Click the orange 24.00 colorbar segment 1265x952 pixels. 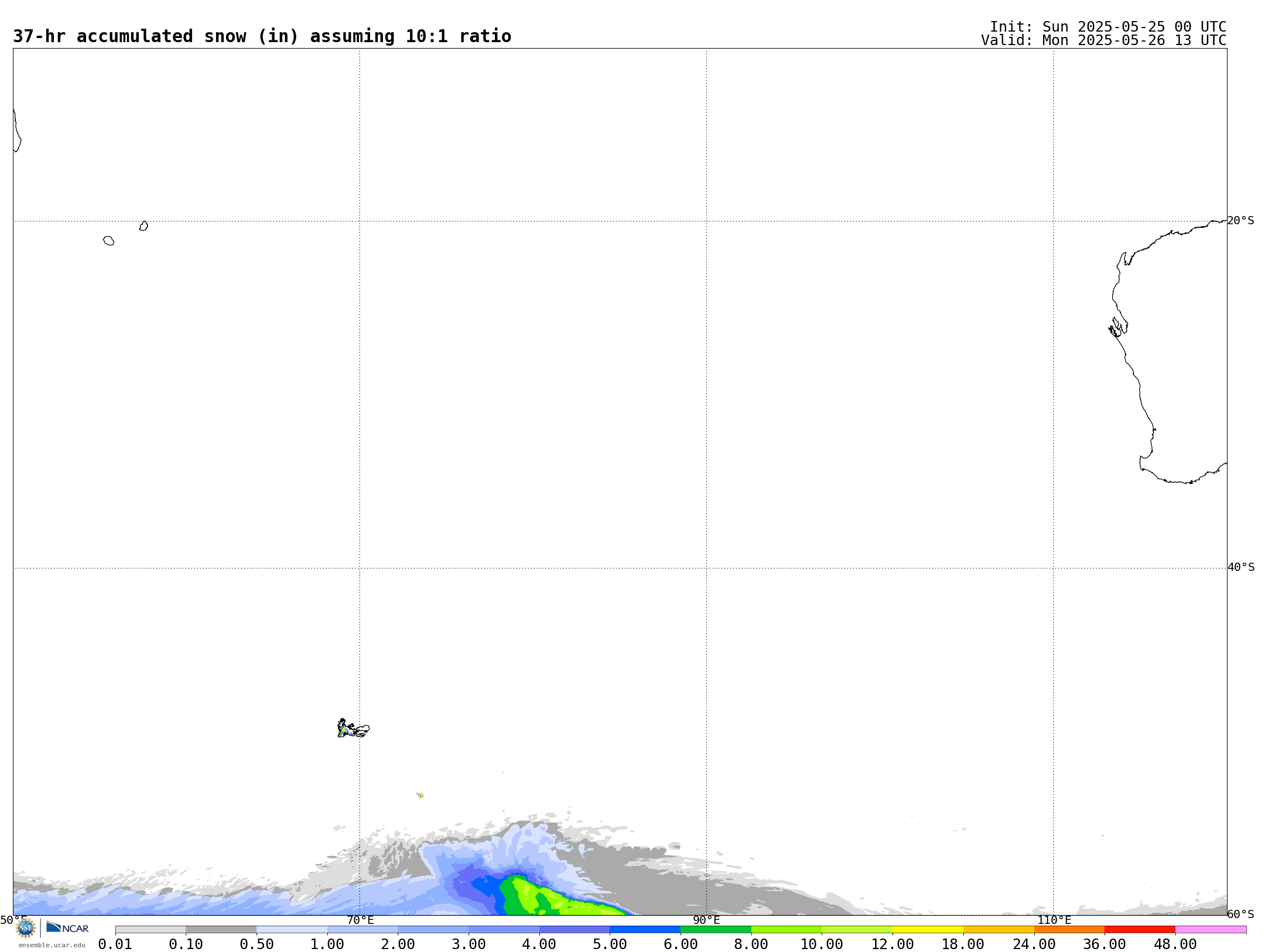point(1069,930)
